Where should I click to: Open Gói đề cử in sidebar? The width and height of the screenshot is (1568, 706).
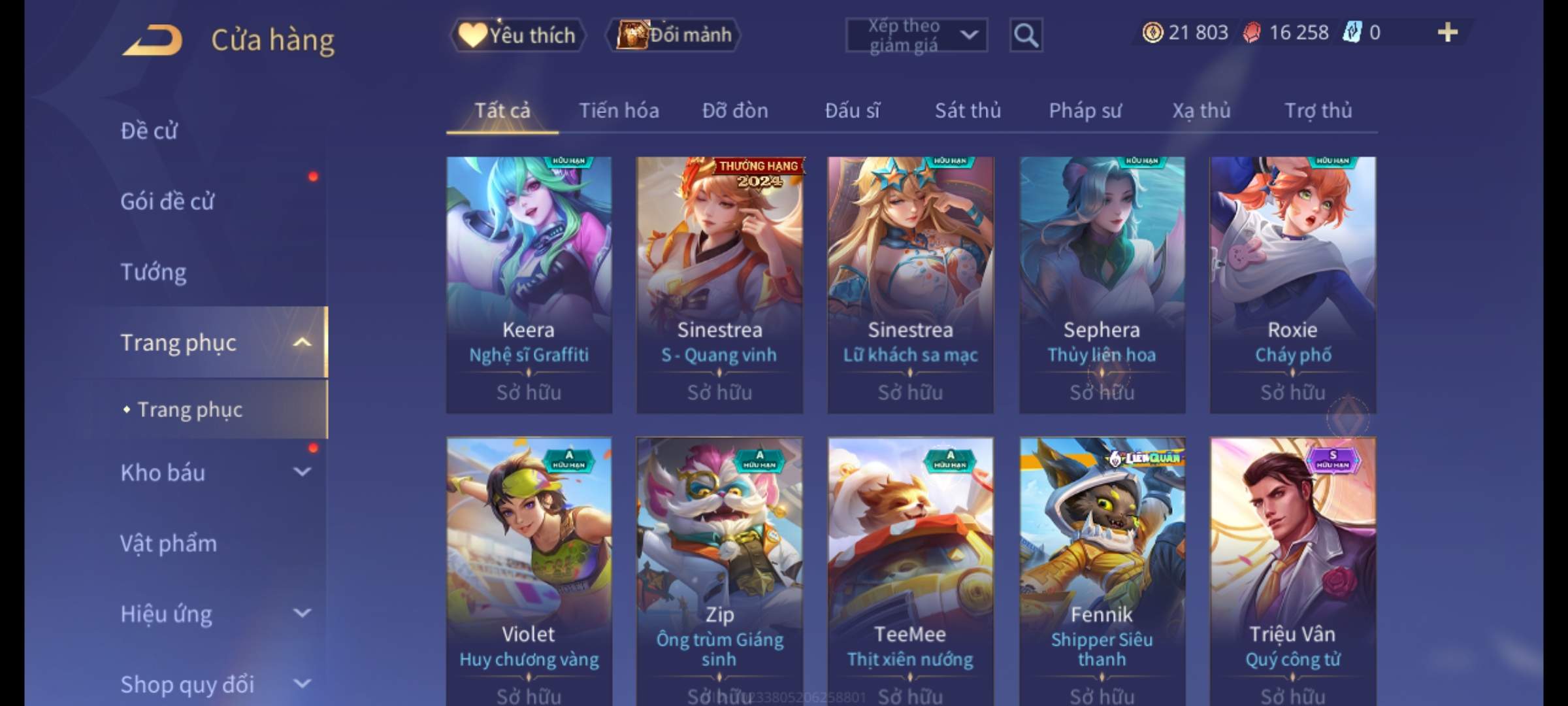pyautogui.click(x=167, y=201)
